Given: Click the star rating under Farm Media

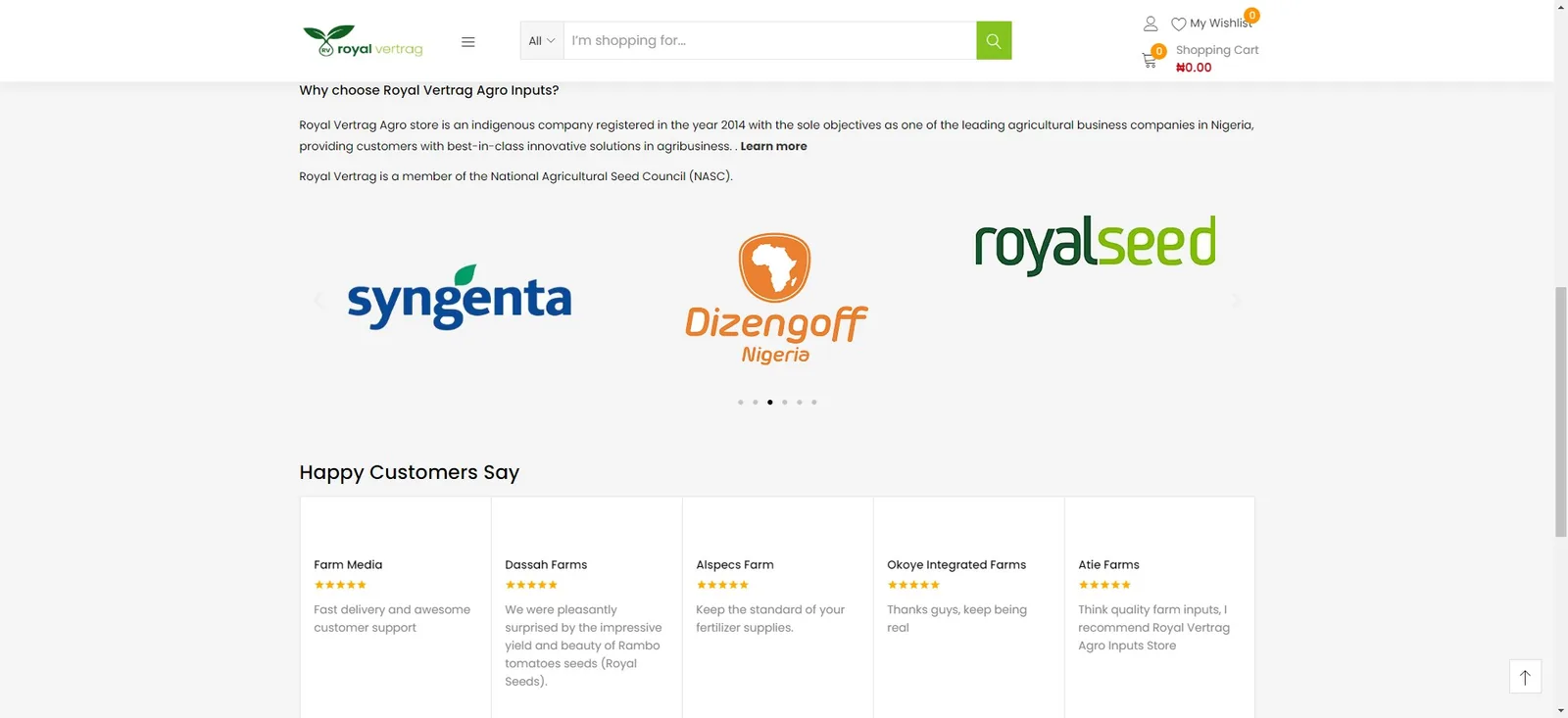Looking at the screenshot, I should [340, 585].
